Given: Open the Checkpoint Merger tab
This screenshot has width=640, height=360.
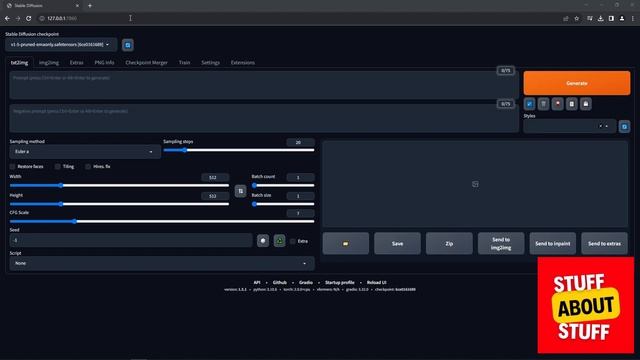Looking at the screenshot, I should (x=147, y=63).
